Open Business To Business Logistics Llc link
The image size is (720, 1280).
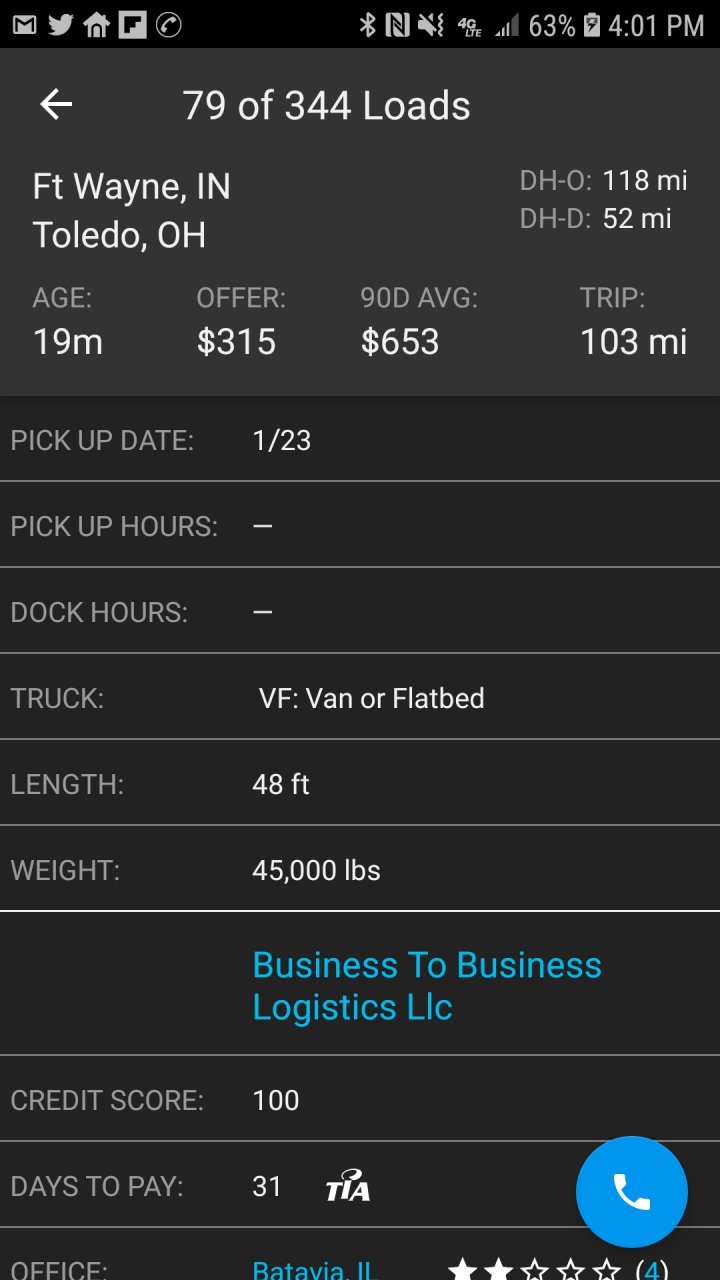[x=427, y=985]
